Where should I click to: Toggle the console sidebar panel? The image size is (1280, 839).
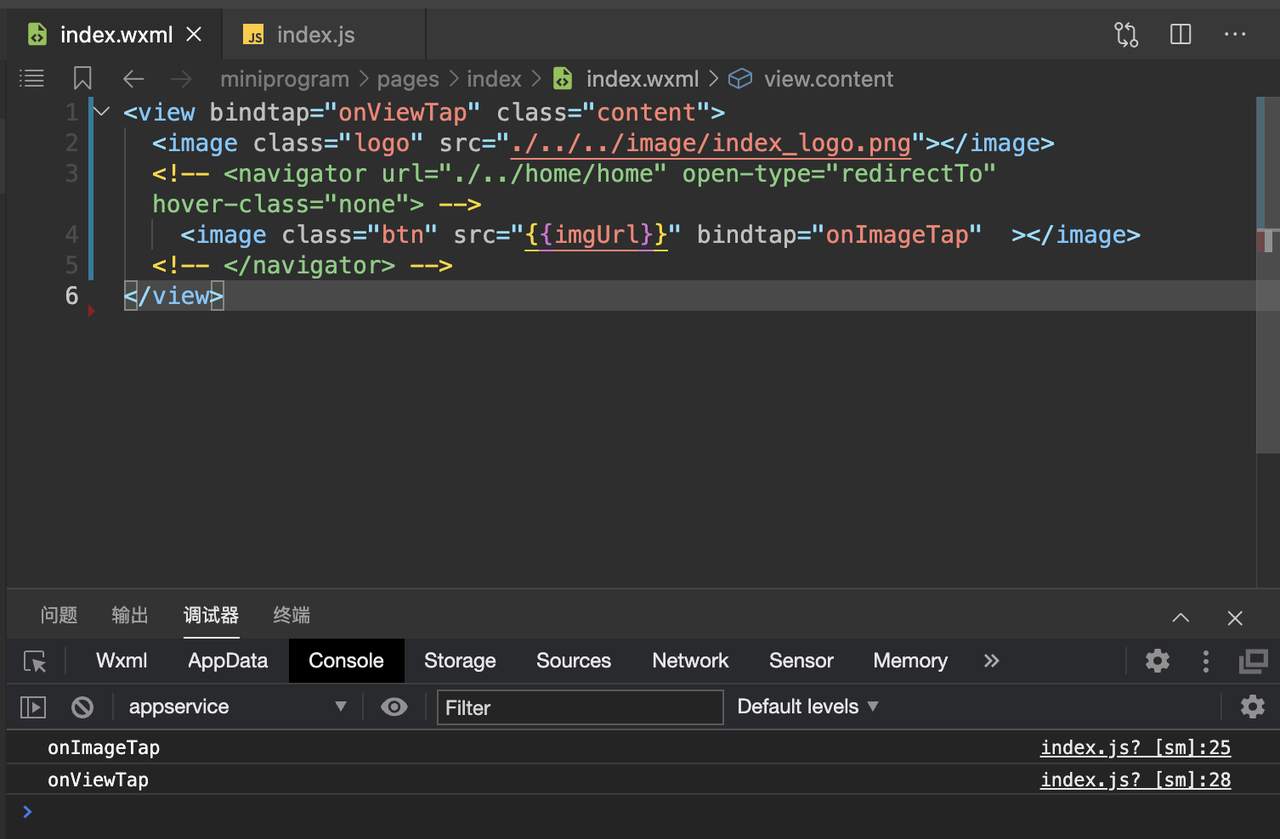pyautogui.click(x=33, y=707)
